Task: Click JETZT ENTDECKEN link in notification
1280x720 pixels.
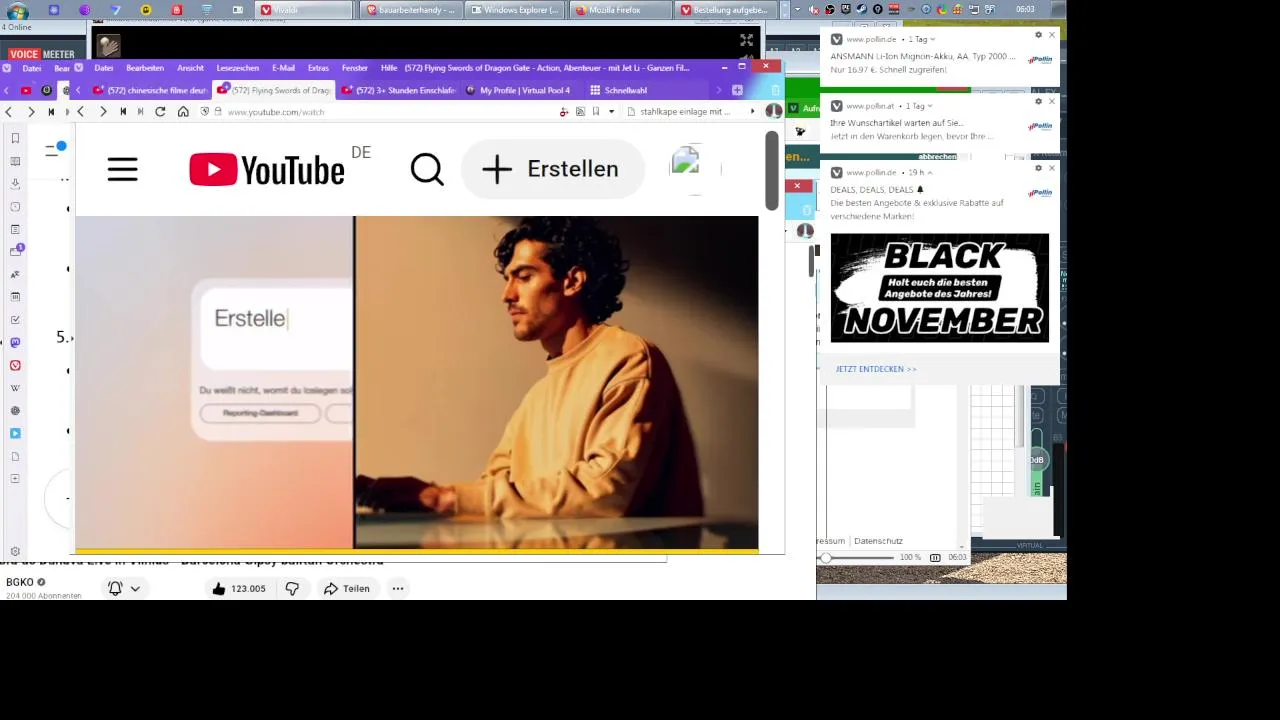Action: coord(876,369)
